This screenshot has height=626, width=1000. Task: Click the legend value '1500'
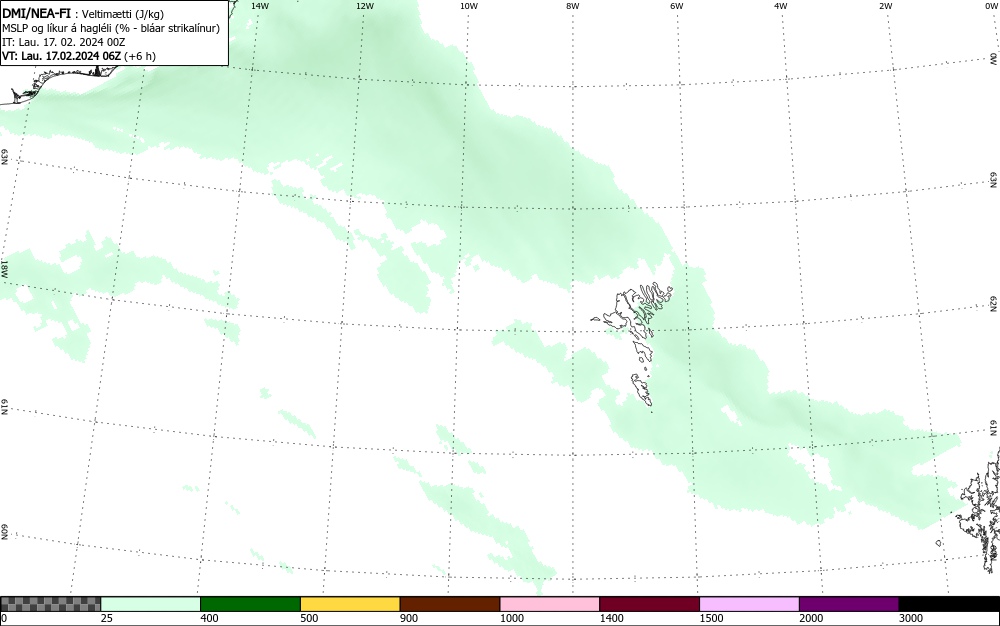(712, 618)
